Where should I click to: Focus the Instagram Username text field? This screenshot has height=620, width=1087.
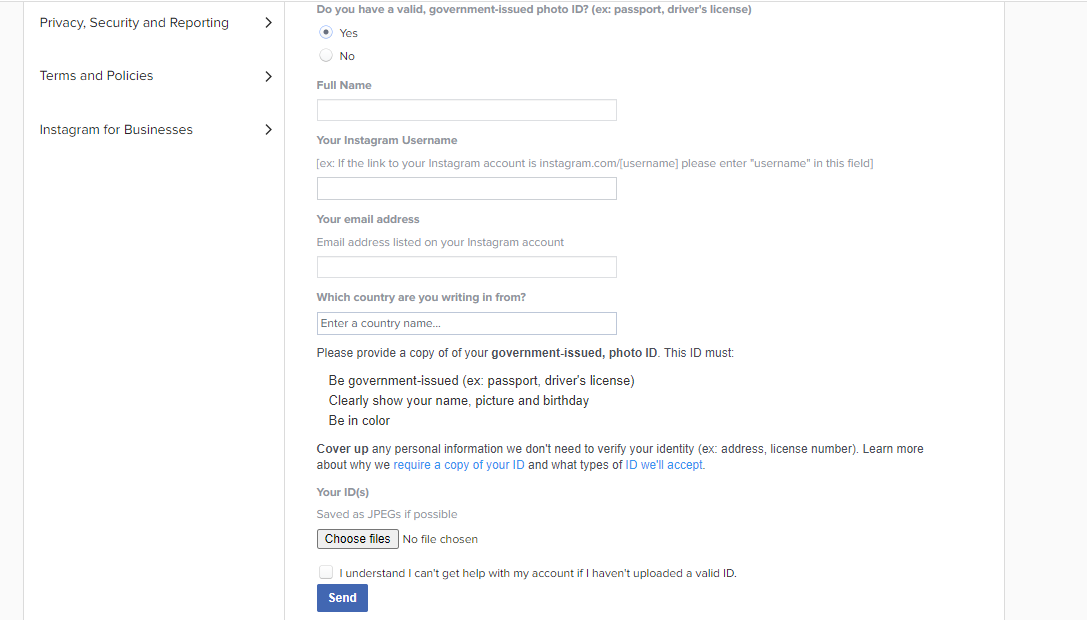[x=467, y=189]
